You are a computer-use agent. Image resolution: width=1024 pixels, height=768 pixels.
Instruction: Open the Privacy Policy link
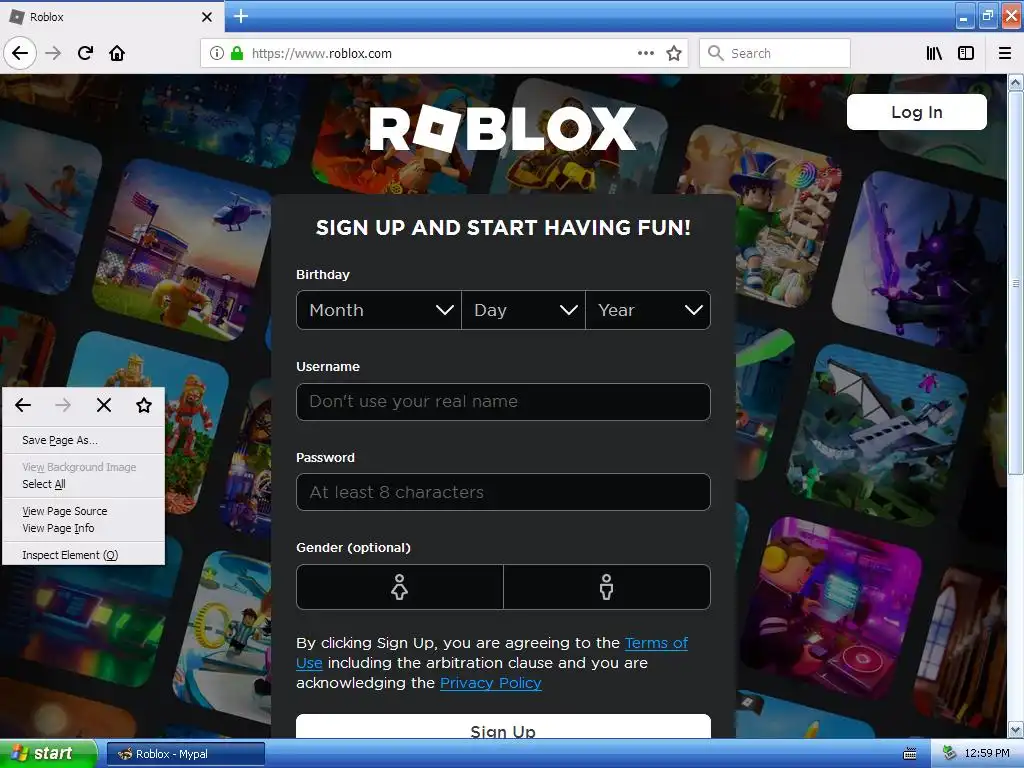tap(490, 683)
